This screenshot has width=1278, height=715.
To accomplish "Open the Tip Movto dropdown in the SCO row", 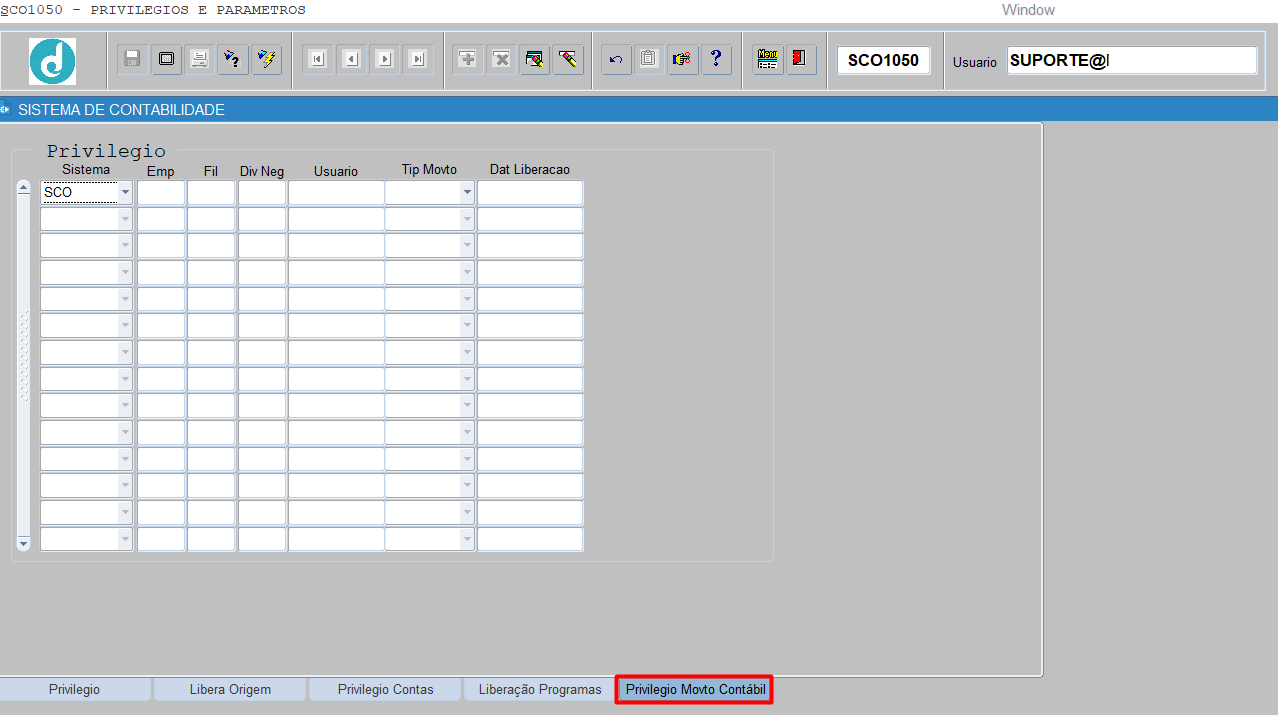I will (x=467, y=192).
